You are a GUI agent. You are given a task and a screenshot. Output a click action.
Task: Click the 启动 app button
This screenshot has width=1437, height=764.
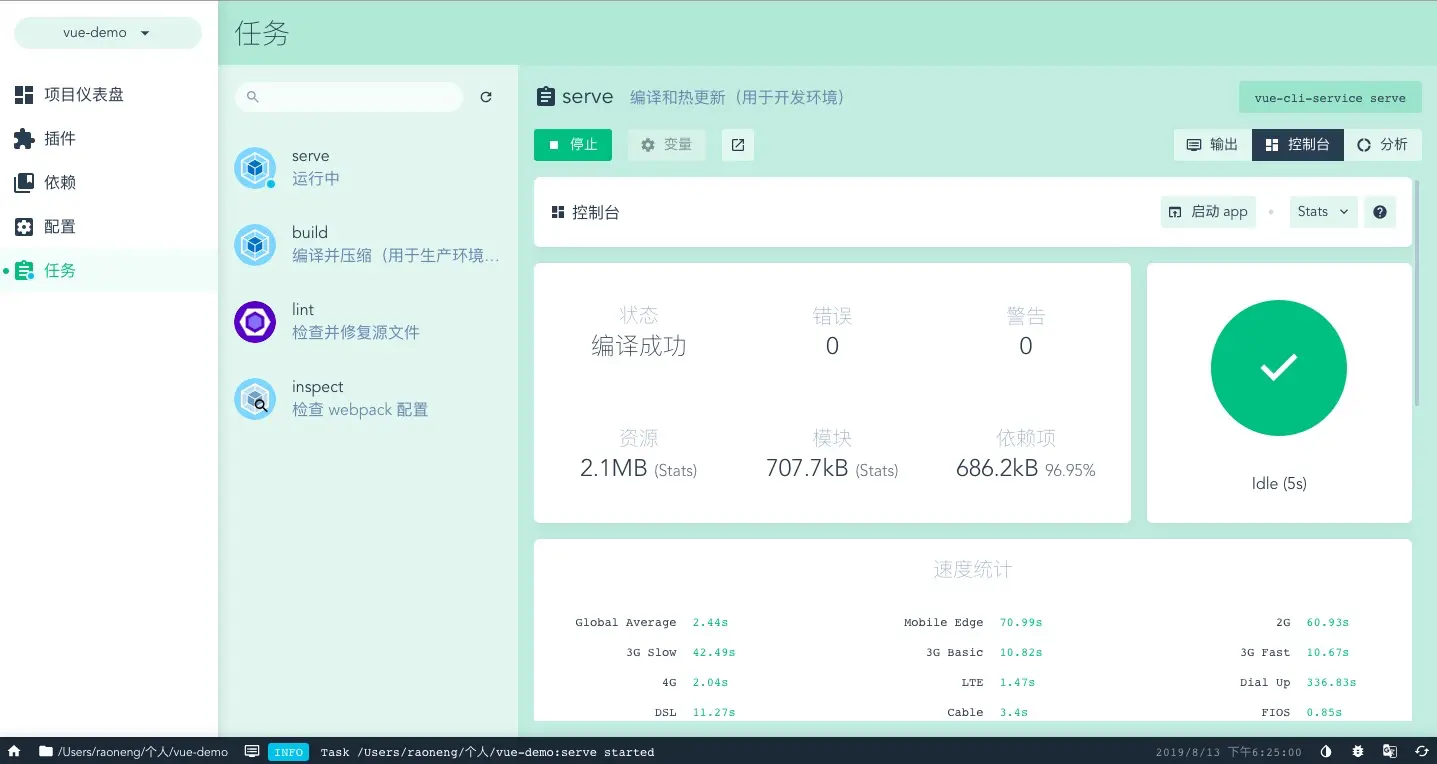coord(1208,212)
